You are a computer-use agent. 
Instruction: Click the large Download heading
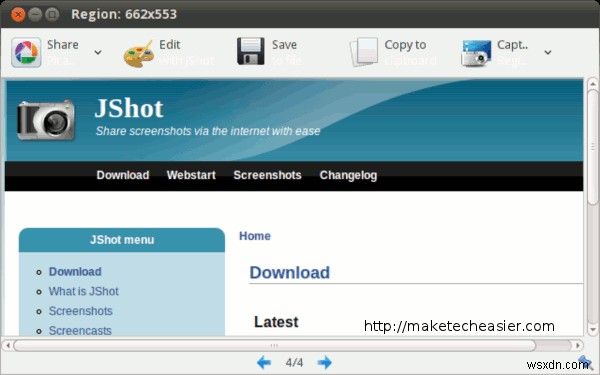pos(290,272)
